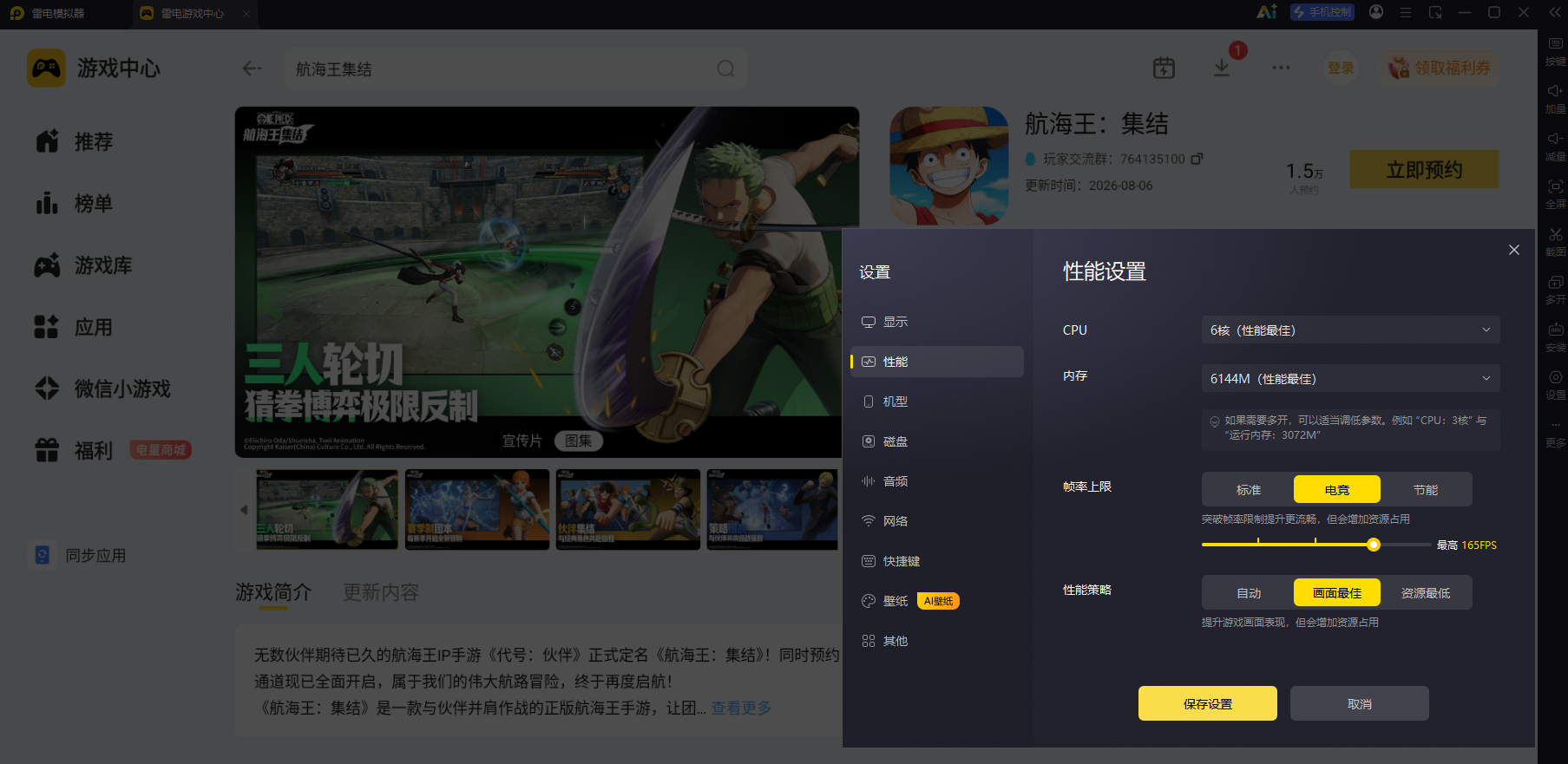Select 性能 in the settings menu

936,362
